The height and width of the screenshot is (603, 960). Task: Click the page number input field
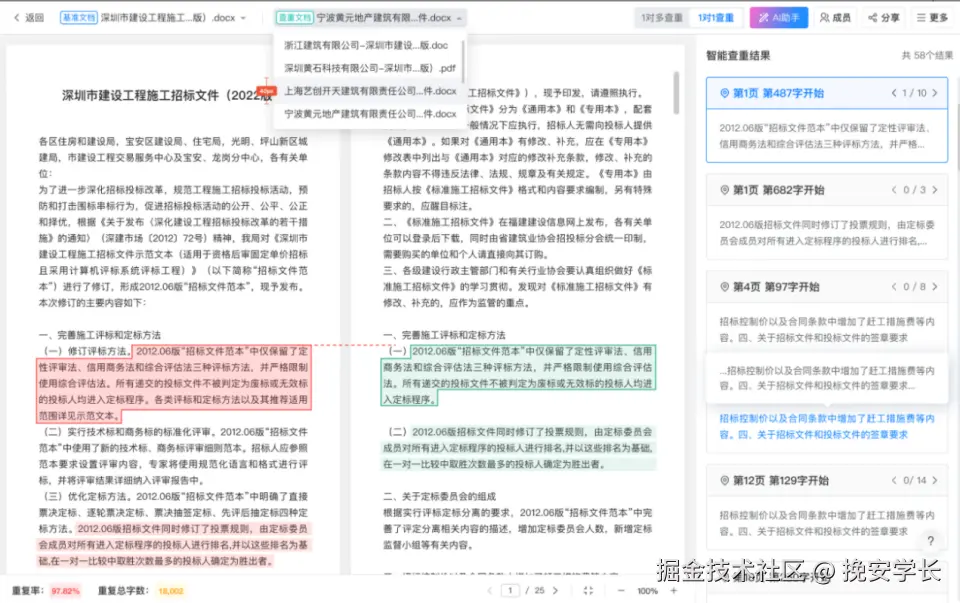pos(509,591)
